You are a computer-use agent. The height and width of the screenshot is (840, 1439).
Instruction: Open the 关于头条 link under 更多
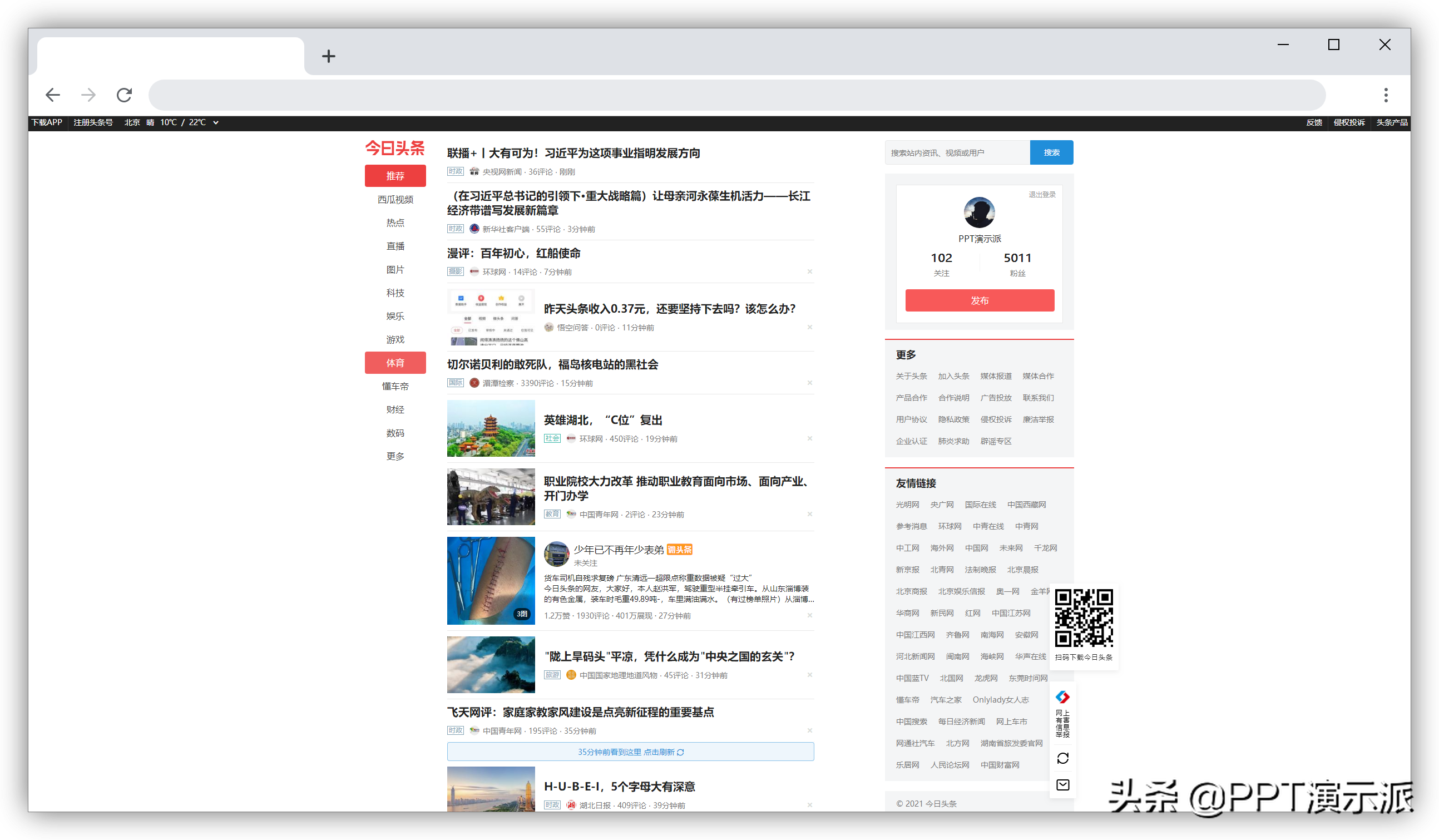911,376
